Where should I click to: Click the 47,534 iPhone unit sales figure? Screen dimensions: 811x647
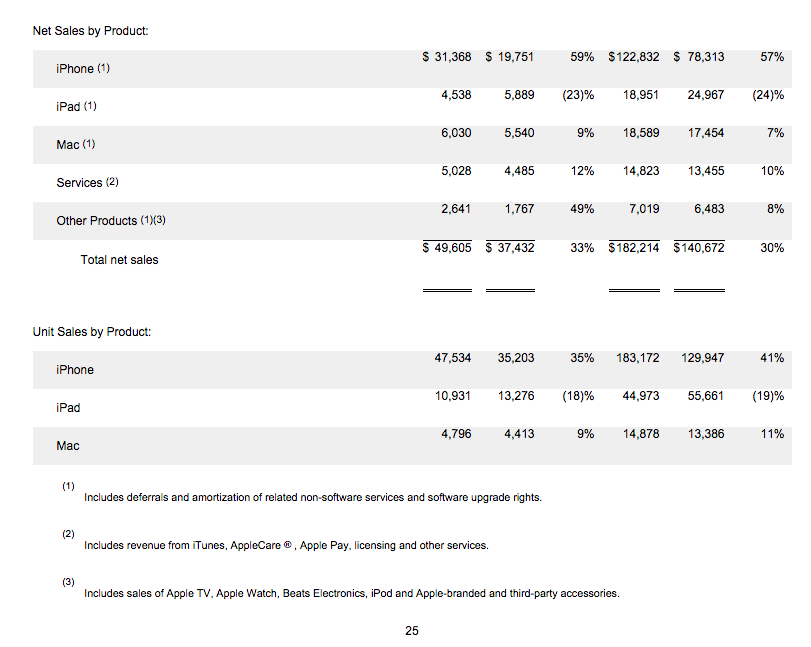tap(453, 358)
